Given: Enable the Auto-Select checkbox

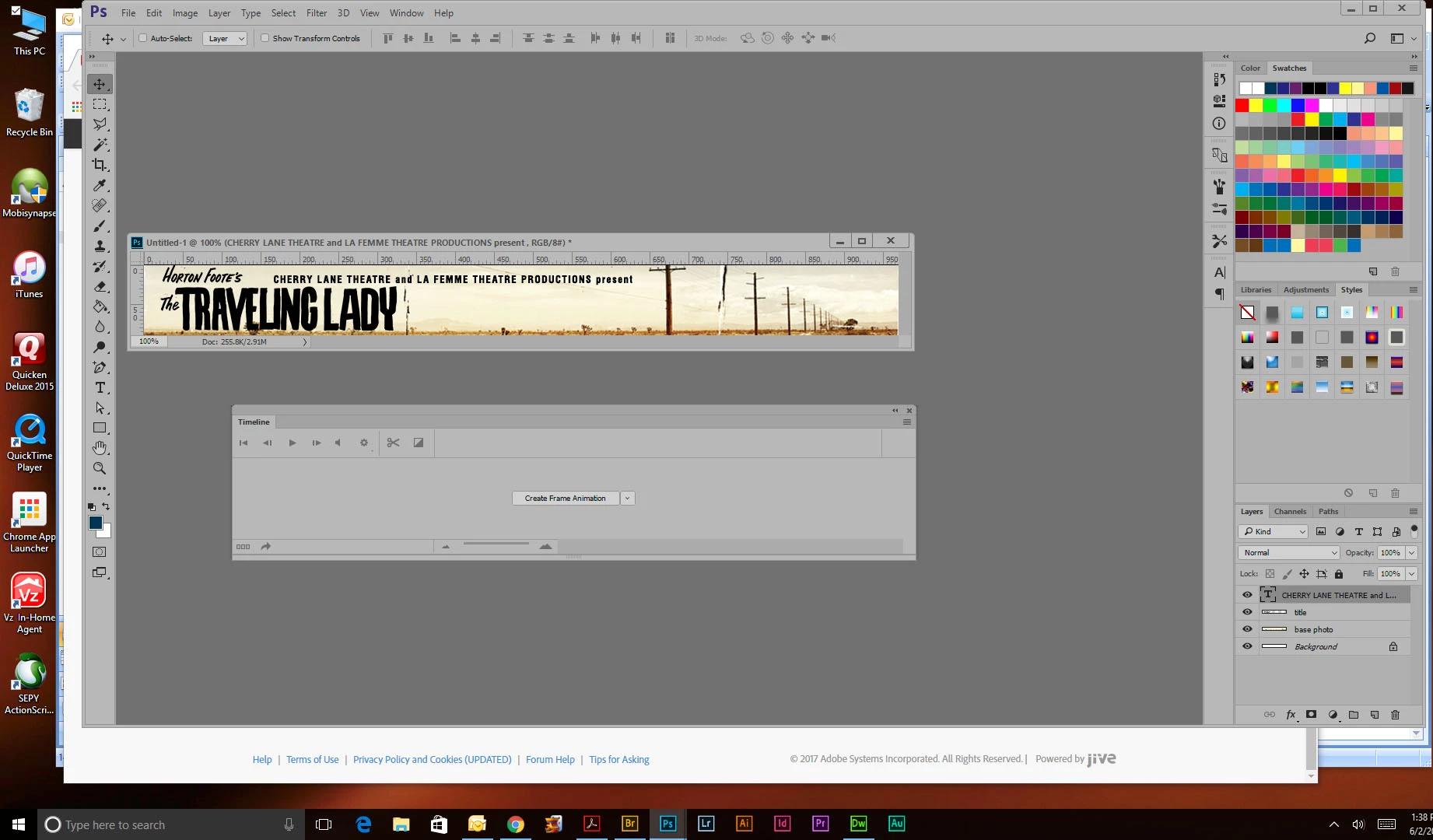Looking at the screenshot, I should click(143, 38).
